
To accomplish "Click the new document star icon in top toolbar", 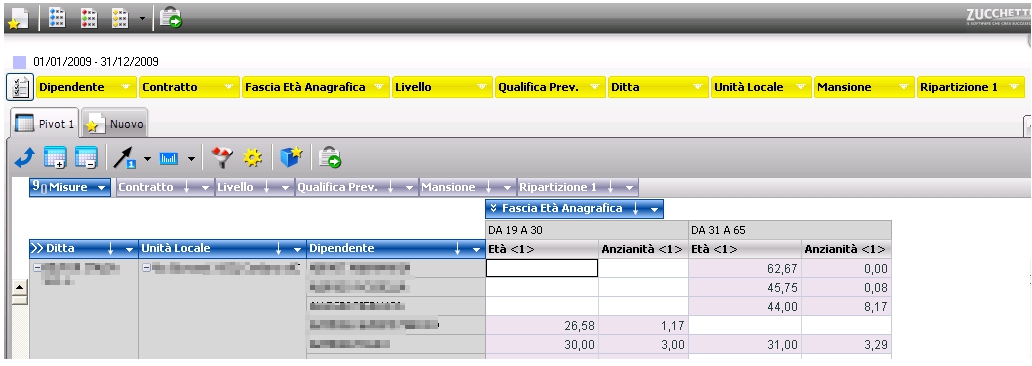I will (18, 18).
